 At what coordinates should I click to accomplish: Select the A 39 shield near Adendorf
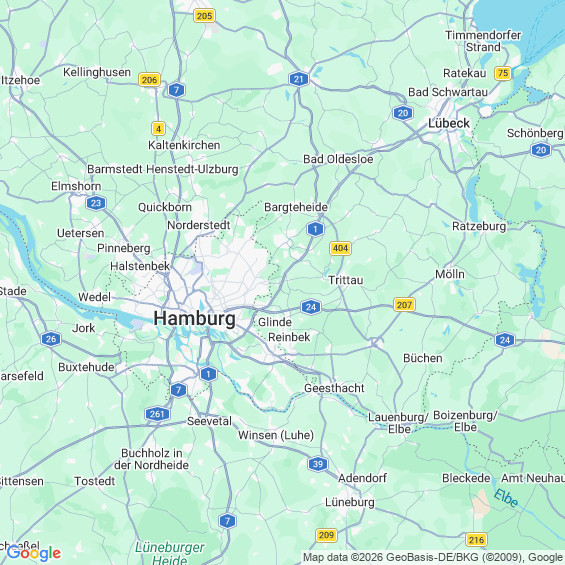318,464
